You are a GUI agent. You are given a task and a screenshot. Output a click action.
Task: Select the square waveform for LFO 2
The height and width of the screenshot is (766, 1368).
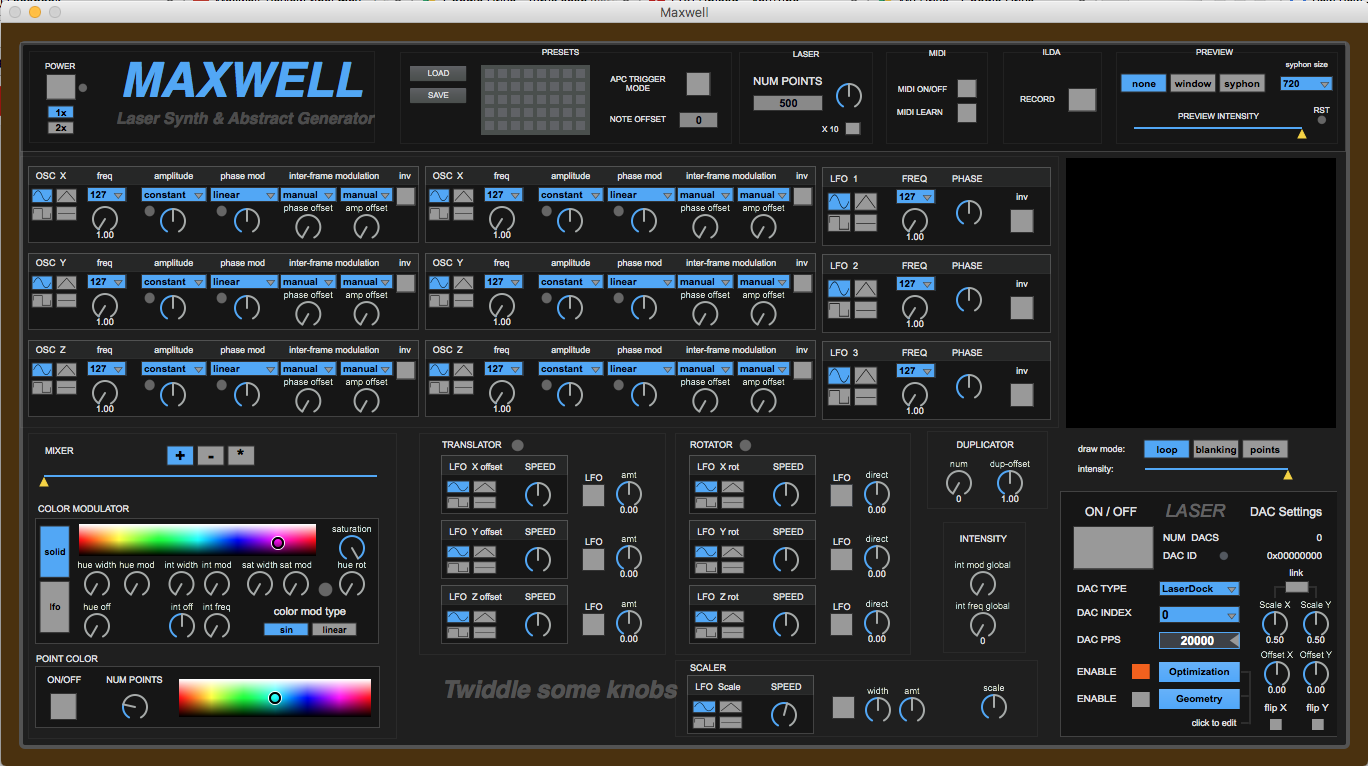(839, 310)
